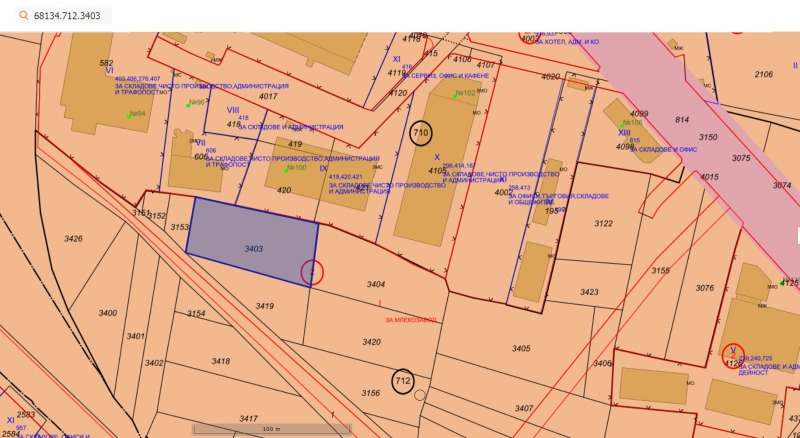This screenshot has width=800, height=438.
Task: Click the circled quarter number 712
Action: pyautogui.click(x=403, y=381)
